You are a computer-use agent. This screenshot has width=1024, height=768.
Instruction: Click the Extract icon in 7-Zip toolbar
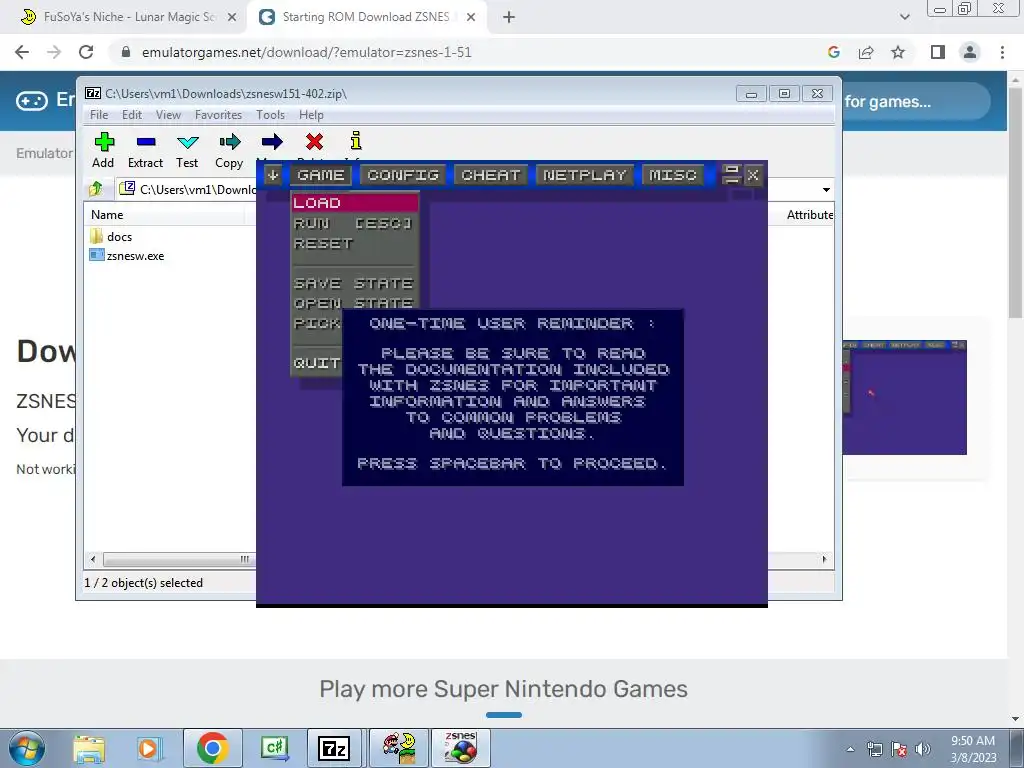[146, 142]
